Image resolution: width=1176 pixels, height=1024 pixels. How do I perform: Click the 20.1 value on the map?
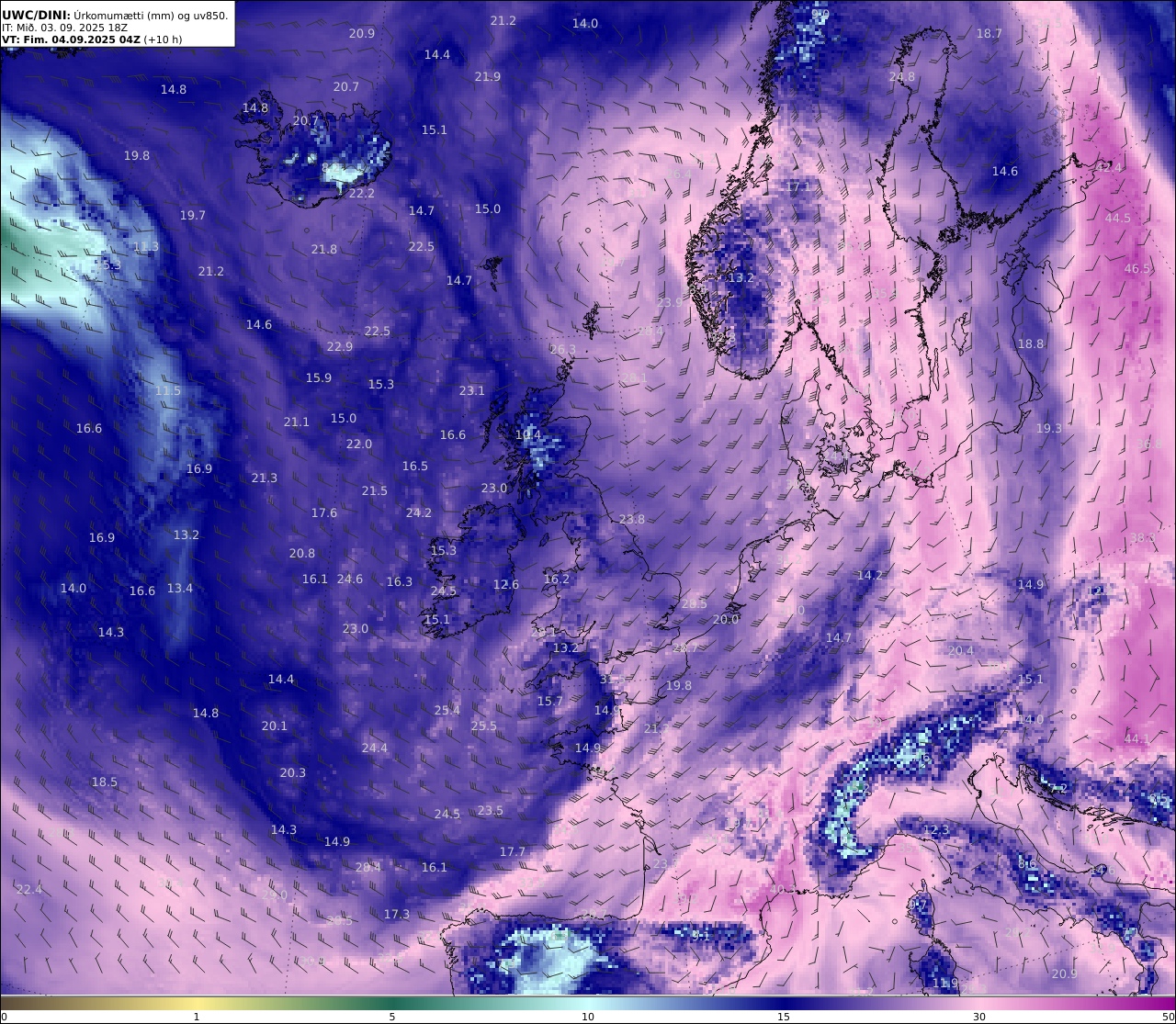275,726
